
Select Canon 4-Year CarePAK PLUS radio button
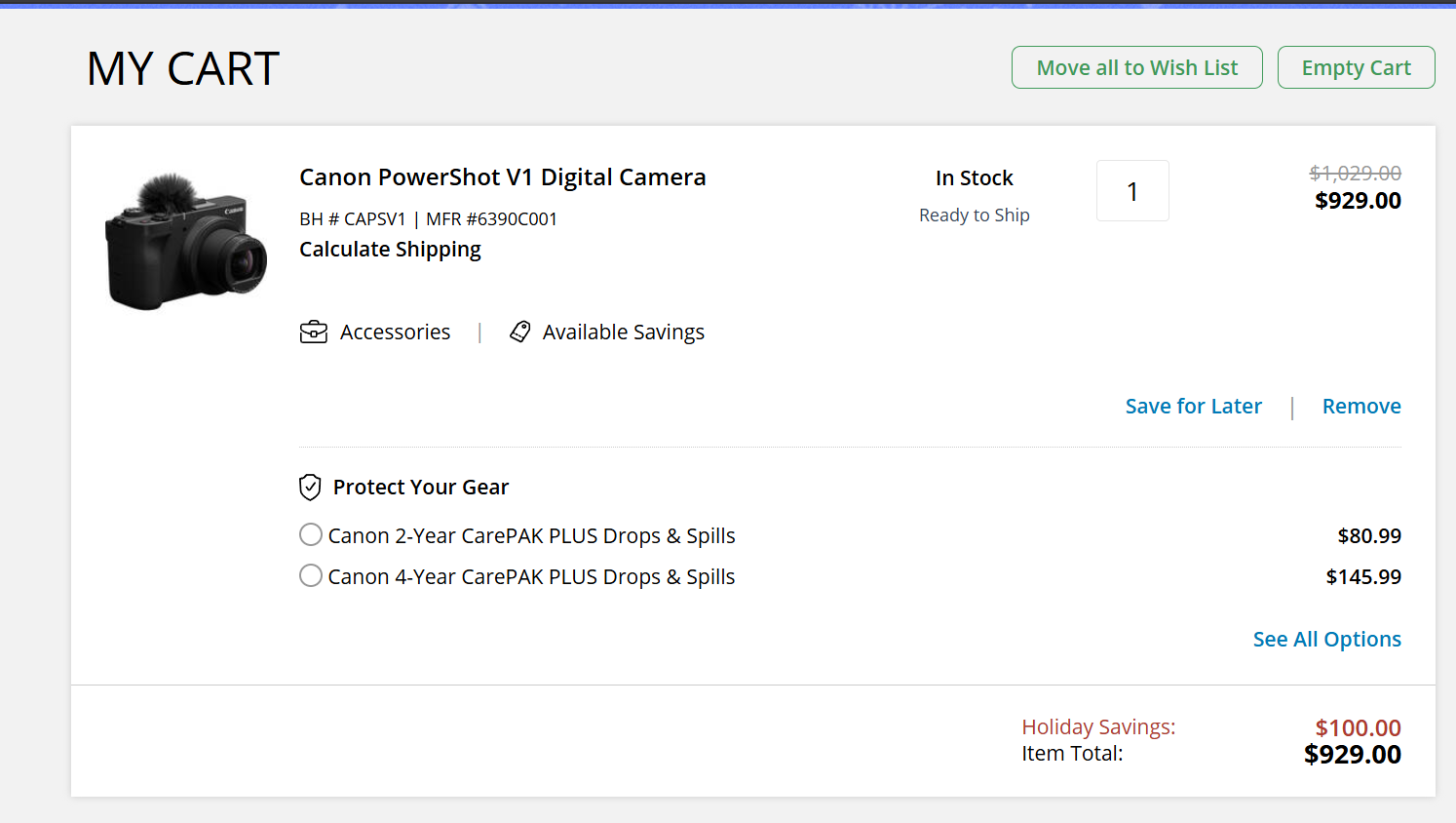point(311,575)
